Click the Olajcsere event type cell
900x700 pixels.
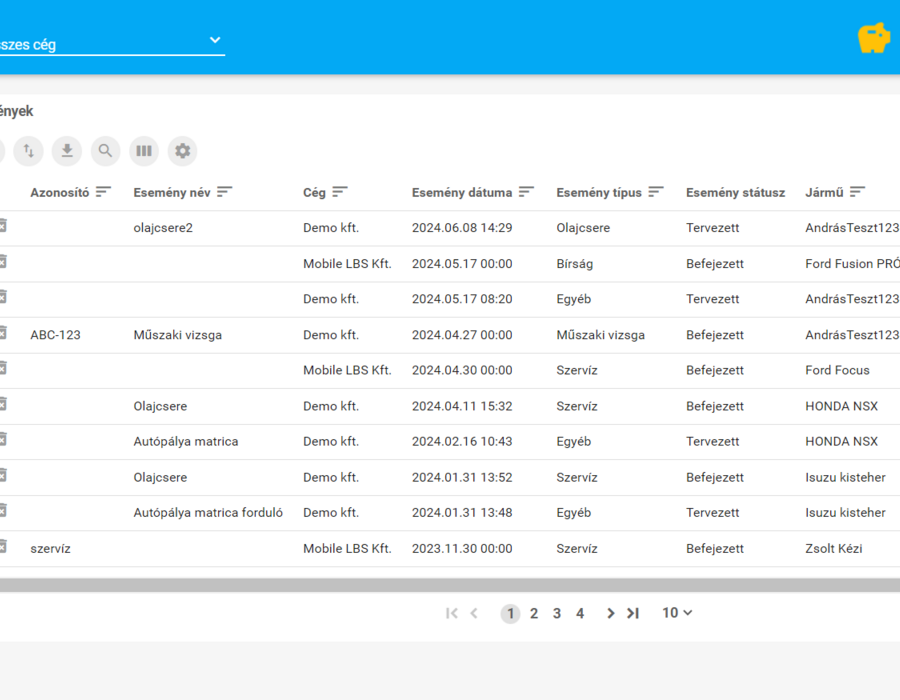[x=583, y=228]
